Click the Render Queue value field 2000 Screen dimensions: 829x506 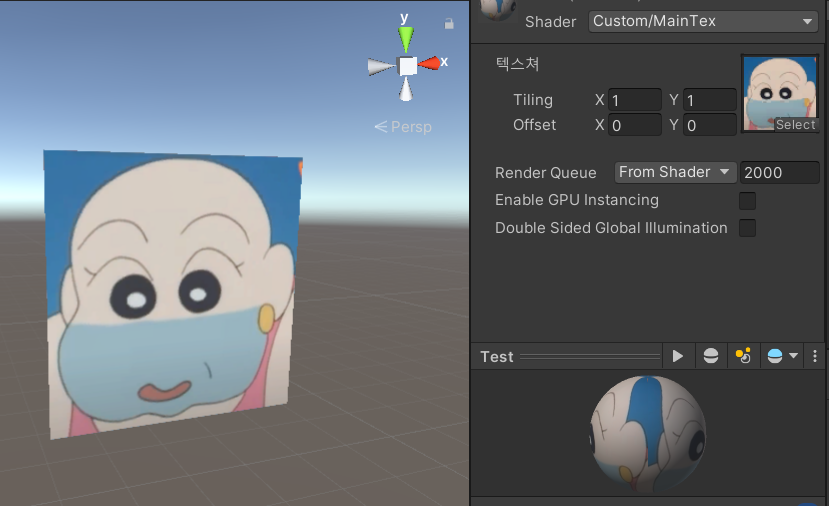click(x=780, y=172)
